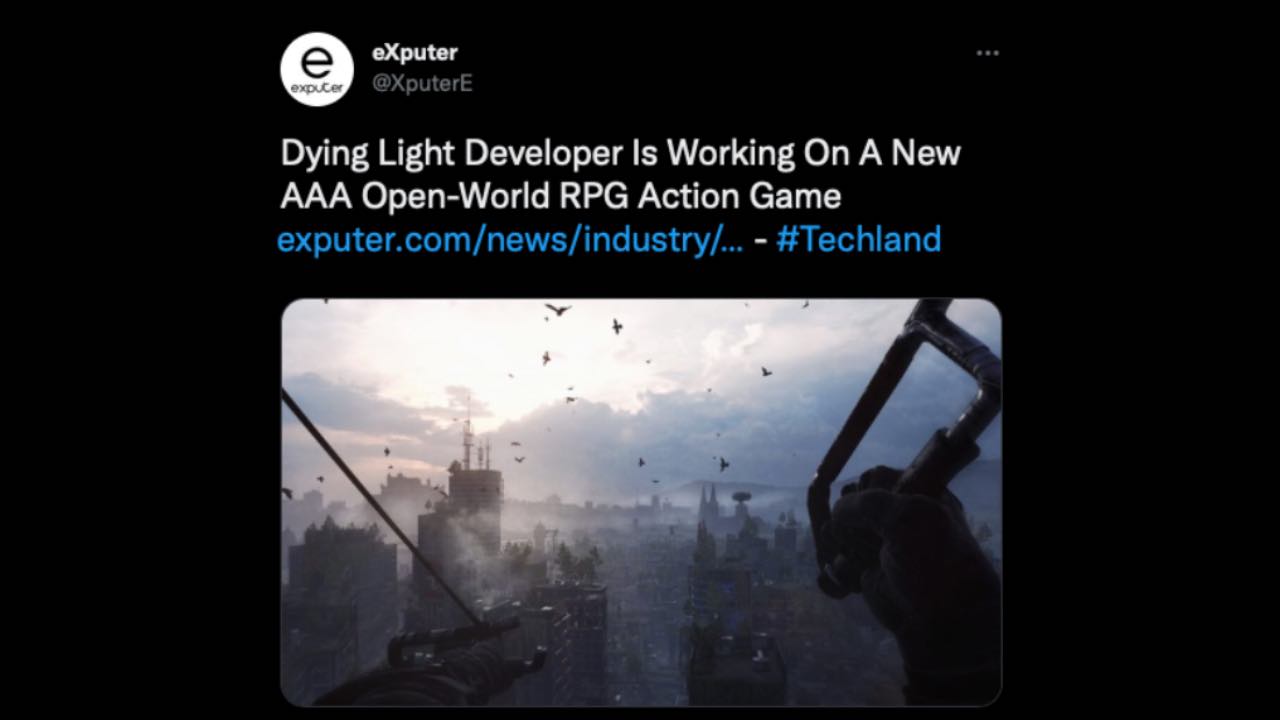Click the eXputer display name
Viewport: 1280px width, 720px height.
tap(414, 53)
